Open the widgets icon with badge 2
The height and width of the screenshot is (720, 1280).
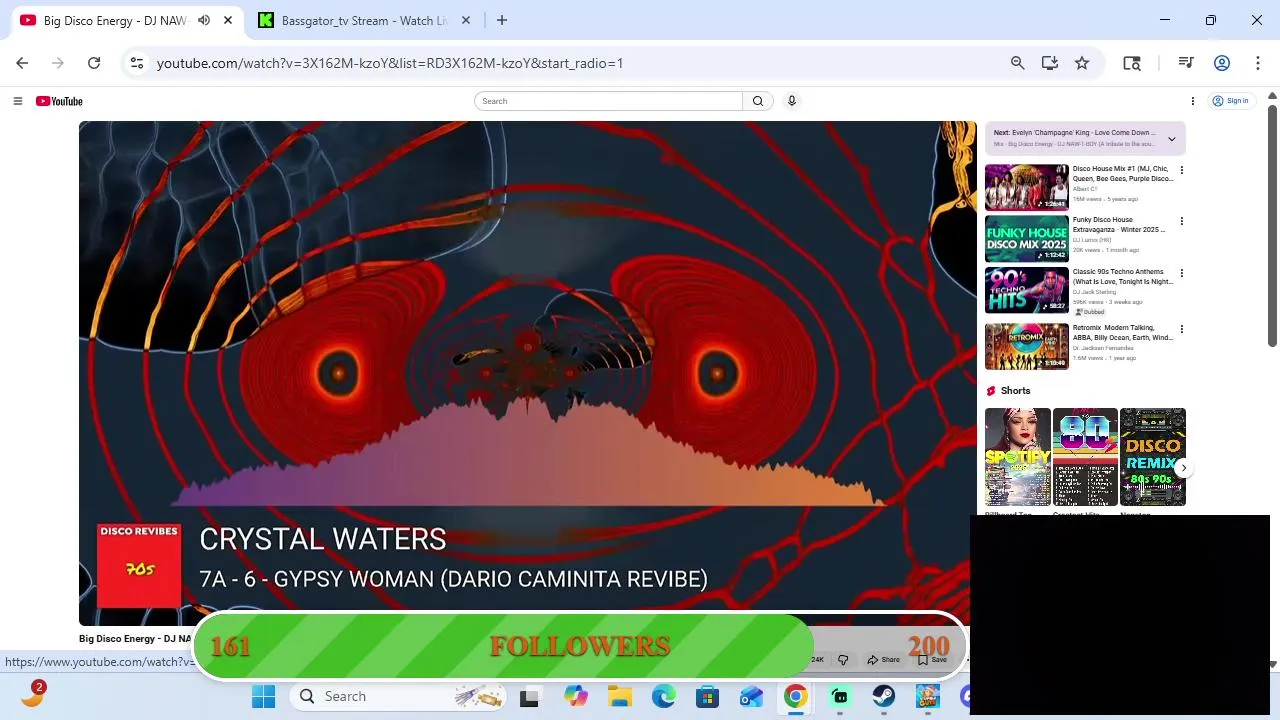[32, 694]
